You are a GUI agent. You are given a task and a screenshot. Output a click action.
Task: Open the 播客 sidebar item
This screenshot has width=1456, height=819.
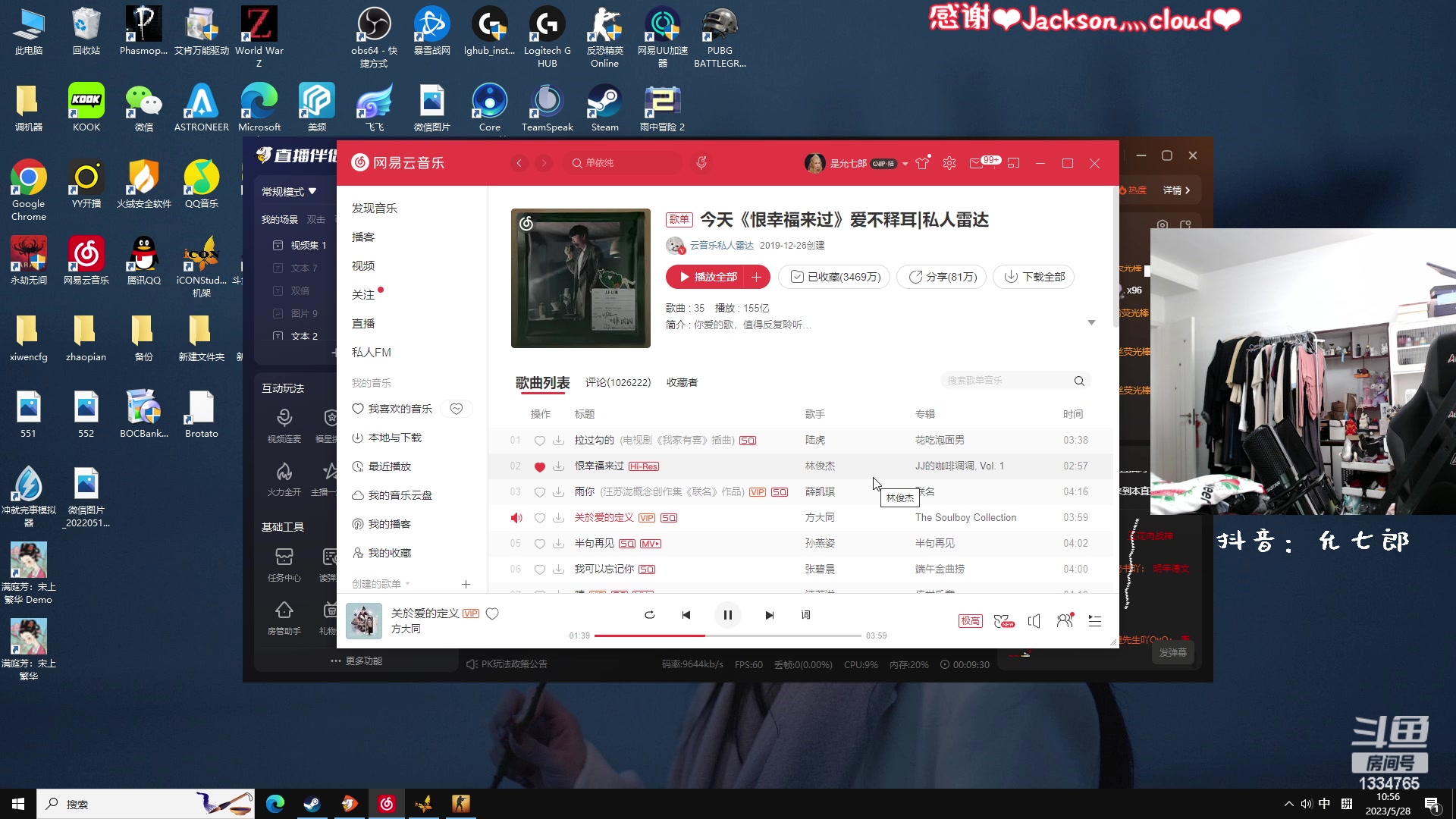[363, 237]
